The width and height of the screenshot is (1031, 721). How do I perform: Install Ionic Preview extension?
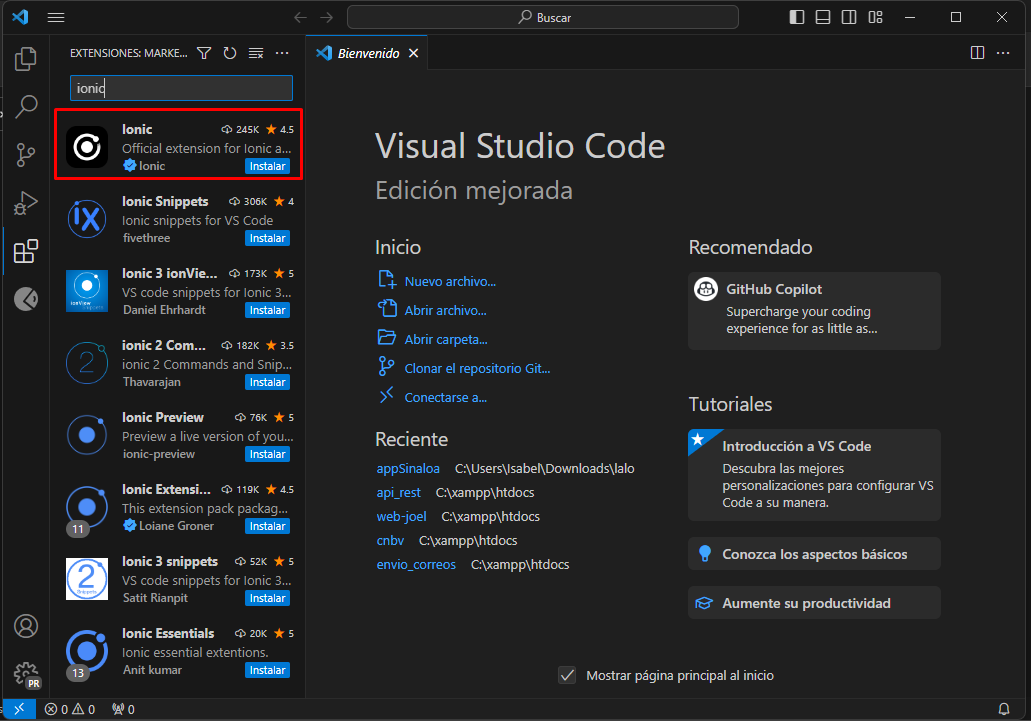(x=268, y=454)
